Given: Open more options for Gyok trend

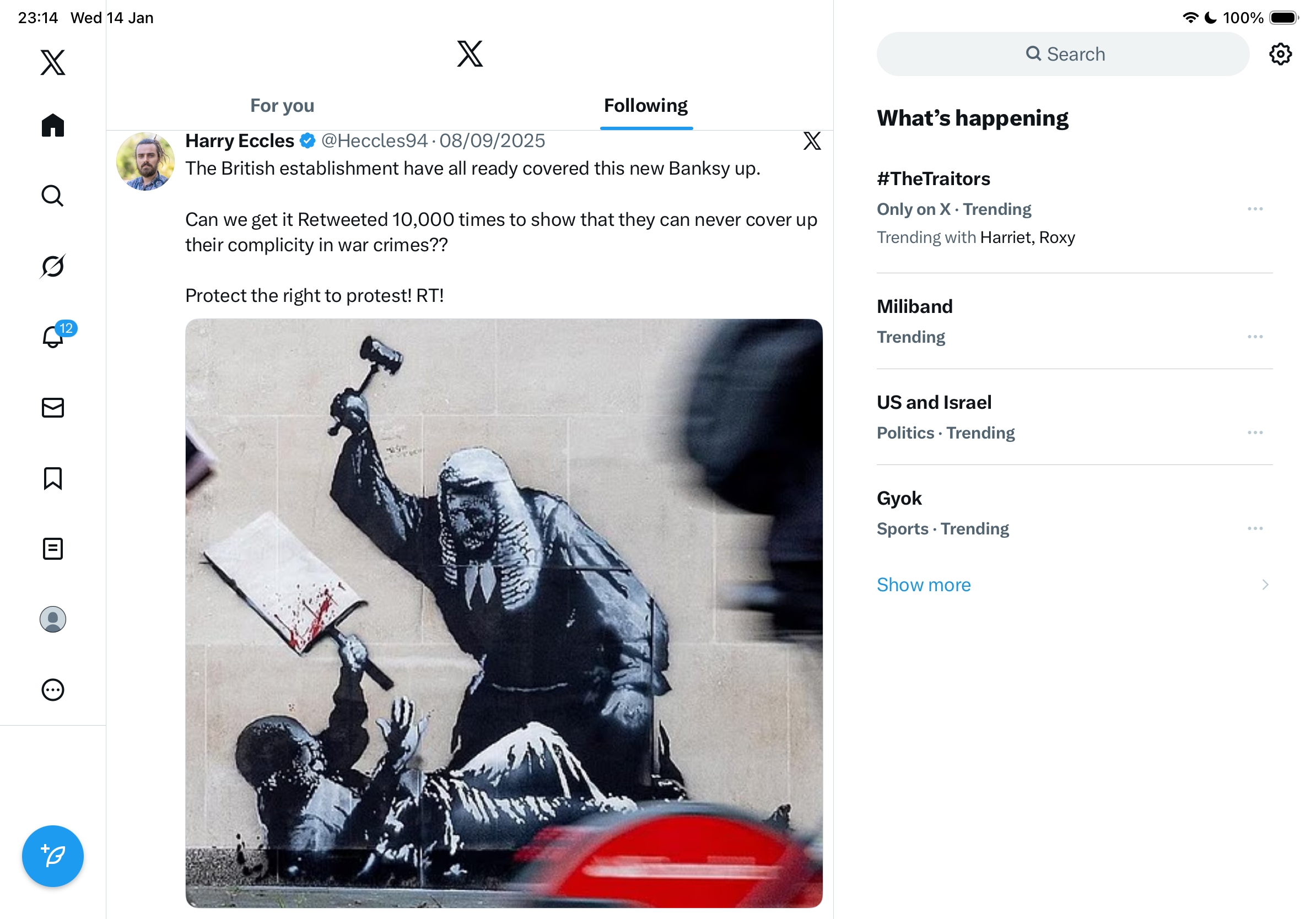Looking at the screenshot, I should point(1255,528).
